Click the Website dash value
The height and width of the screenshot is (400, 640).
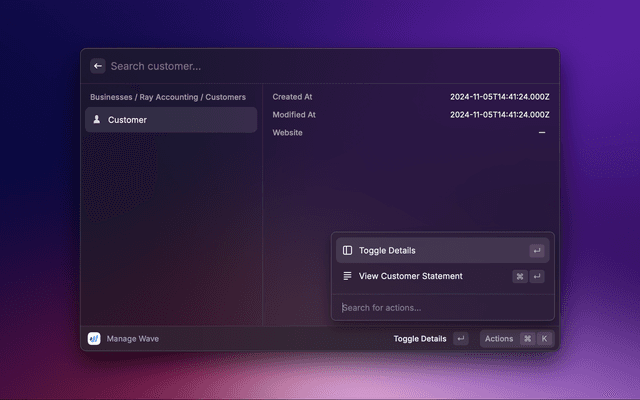pos(542,133)
